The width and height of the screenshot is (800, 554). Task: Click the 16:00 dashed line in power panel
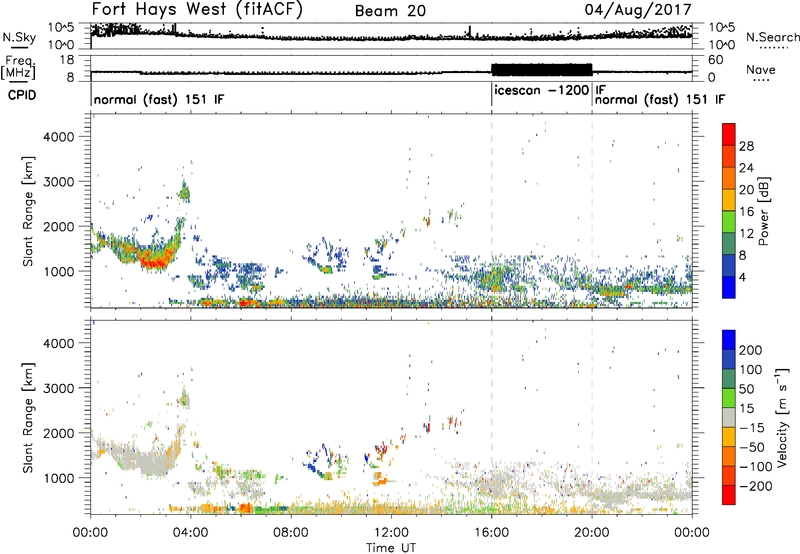pyautogui.click(x=491, y=211)
